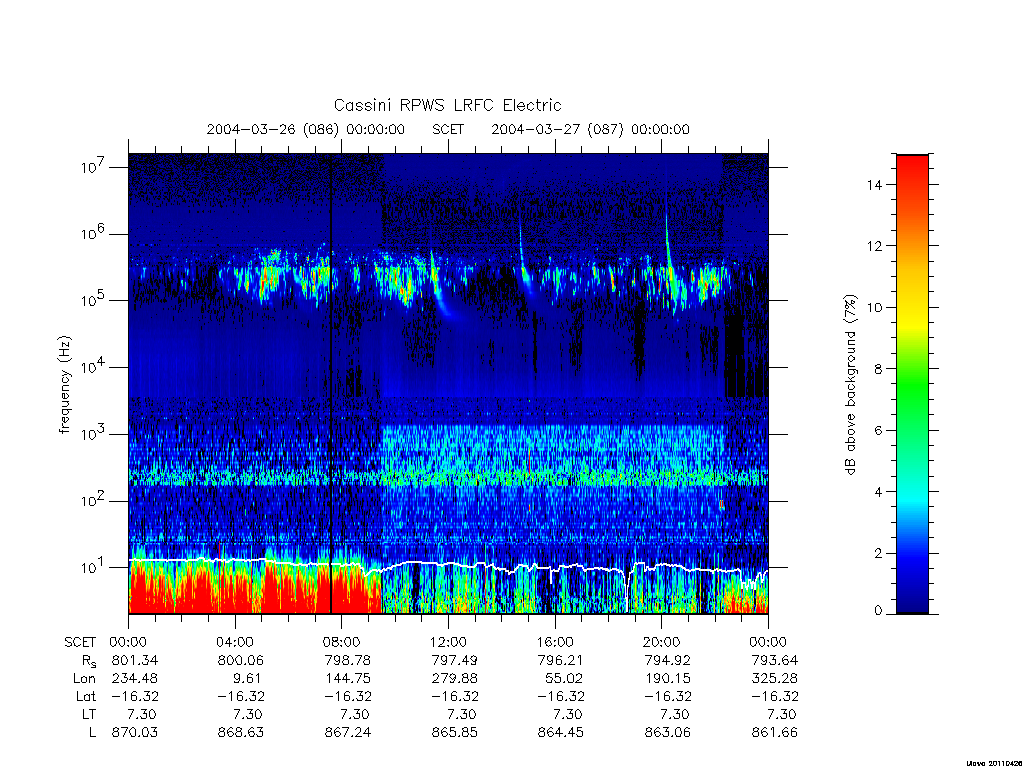
Task: Click the 10^7 frequency tick label
Action: (93, 167)
